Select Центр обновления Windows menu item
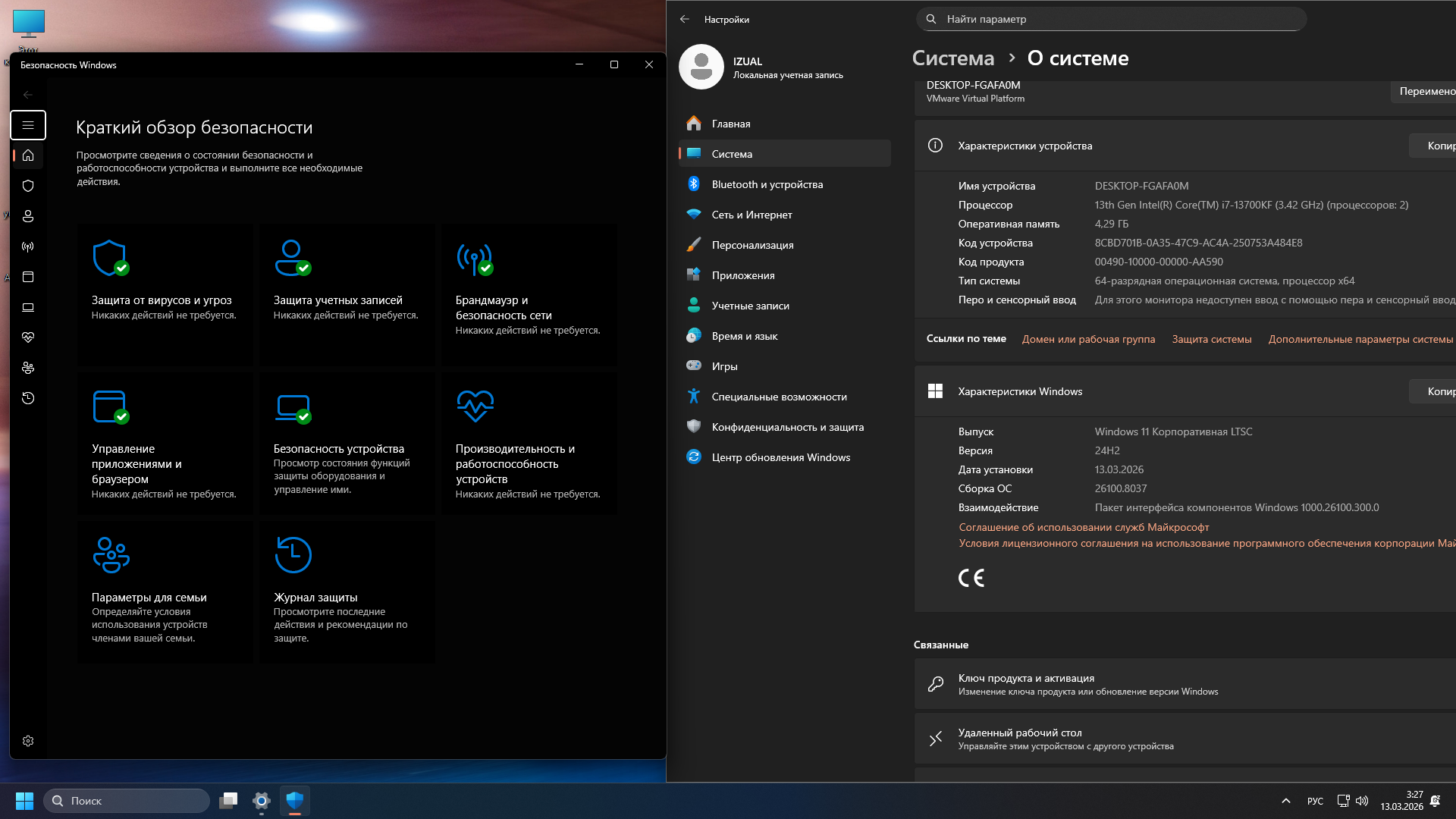This screenshot has width=1456, height=819. (x=780, y=457)
